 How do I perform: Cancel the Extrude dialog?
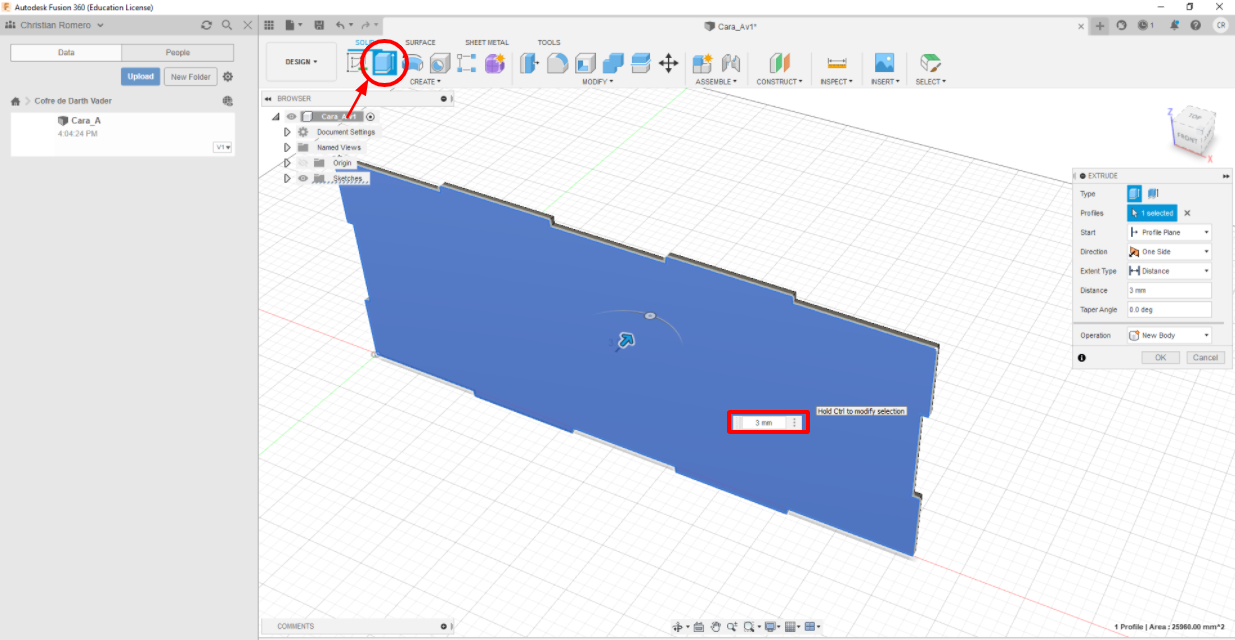1205,357
